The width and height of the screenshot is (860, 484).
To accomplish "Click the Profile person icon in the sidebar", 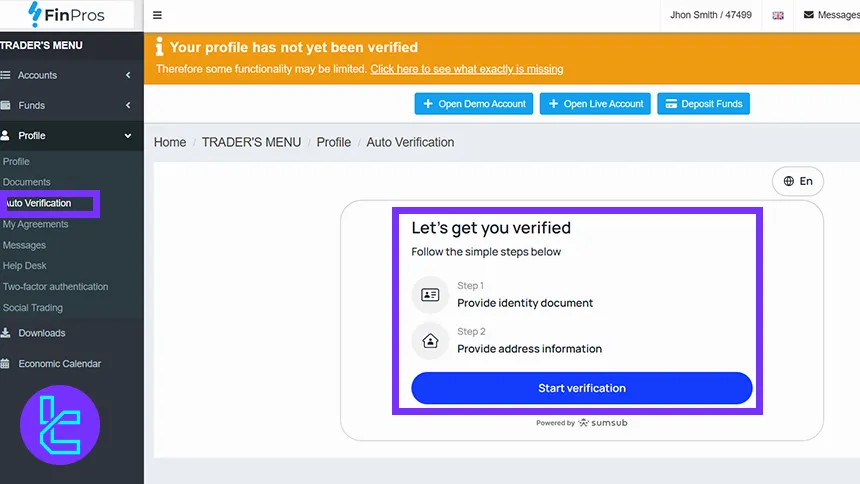I will (5, 135).
